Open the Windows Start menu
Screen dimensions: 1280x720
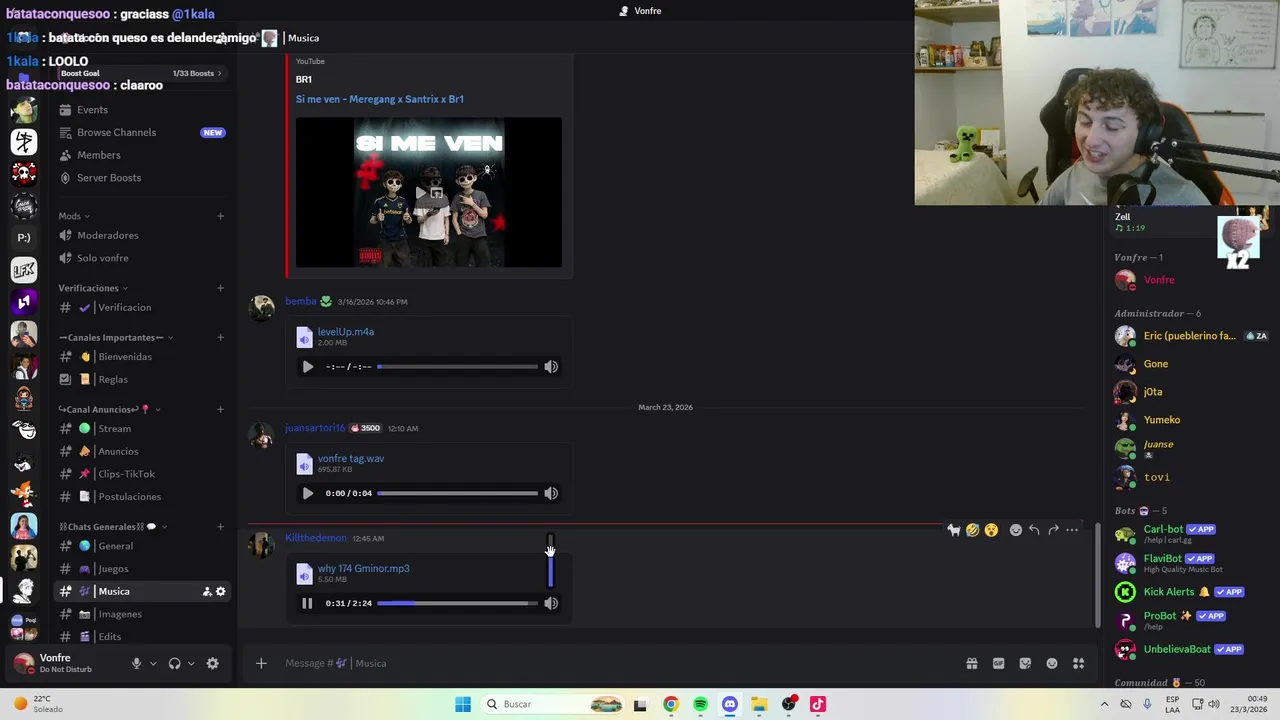[463, 704]
